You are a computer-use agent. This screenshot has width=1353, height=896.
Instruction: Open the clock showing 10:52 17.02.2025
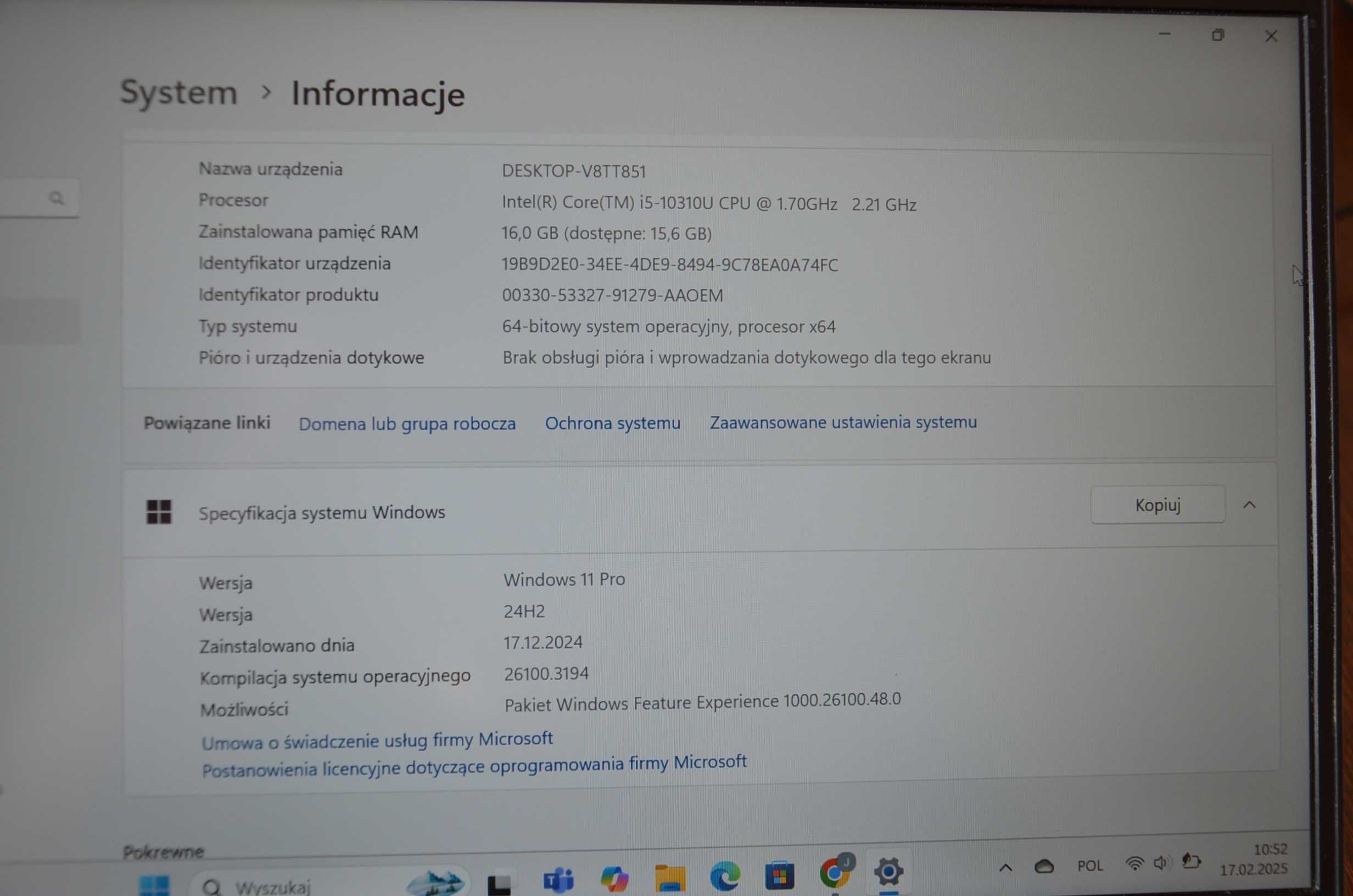click(x=1254, y=860)
